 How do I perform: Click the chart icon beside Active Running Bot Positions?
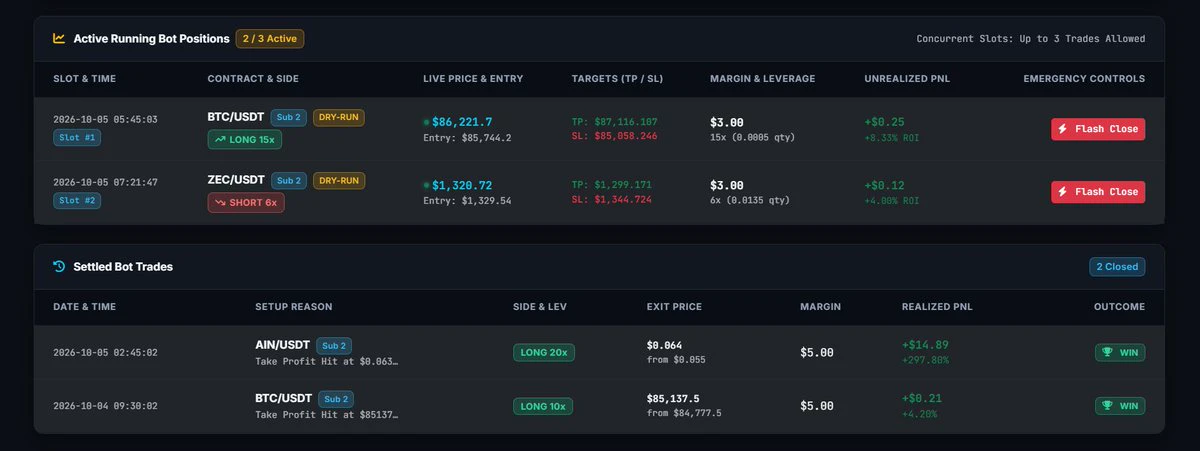pyautogui.click(x=59, y=39)
